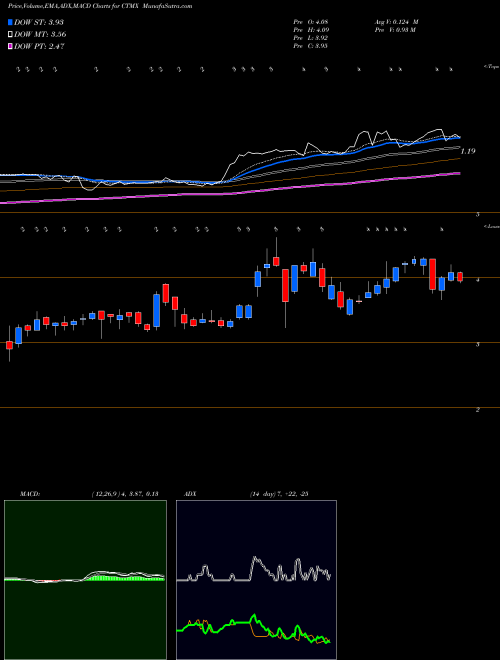Click the price axis label '3'
Viewport: 500px width, 660px height.
478,344
